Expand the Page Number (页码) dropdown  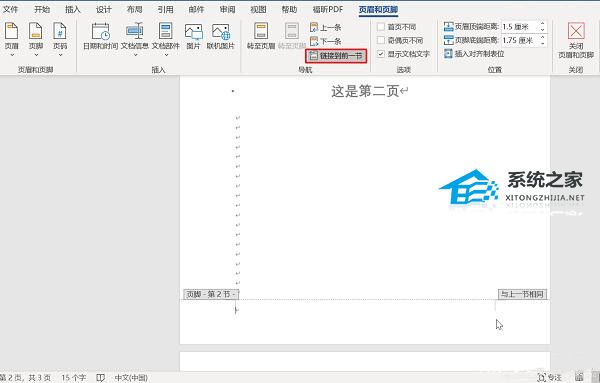(x=60, y=39)
